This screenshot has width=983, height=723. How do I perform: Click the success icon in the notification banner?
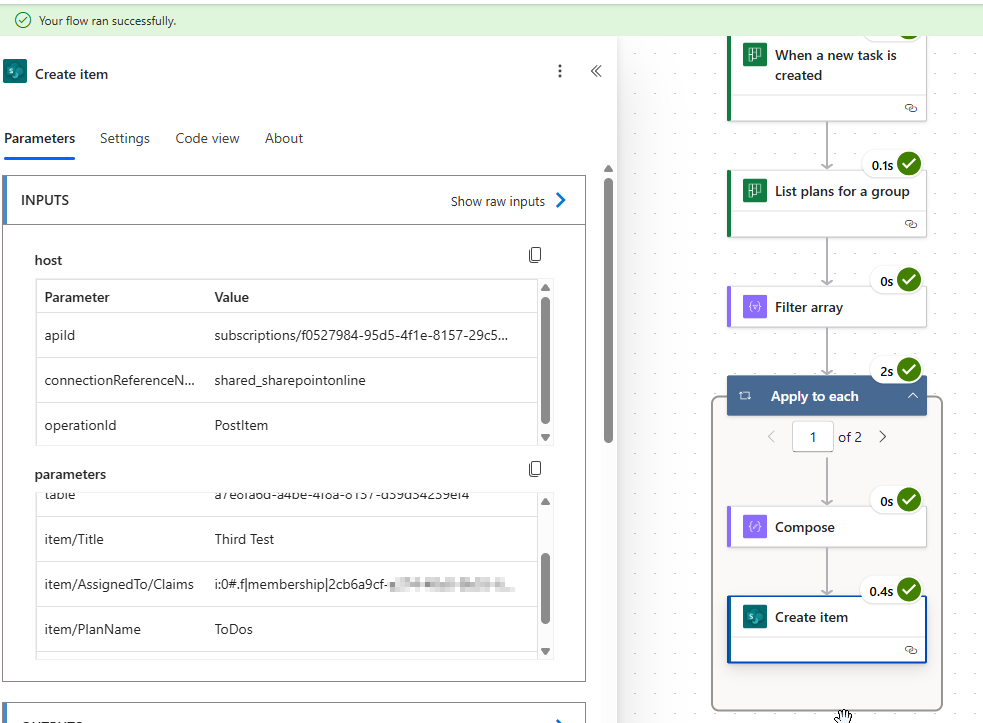pyautogui.click(x=23, y=21)
